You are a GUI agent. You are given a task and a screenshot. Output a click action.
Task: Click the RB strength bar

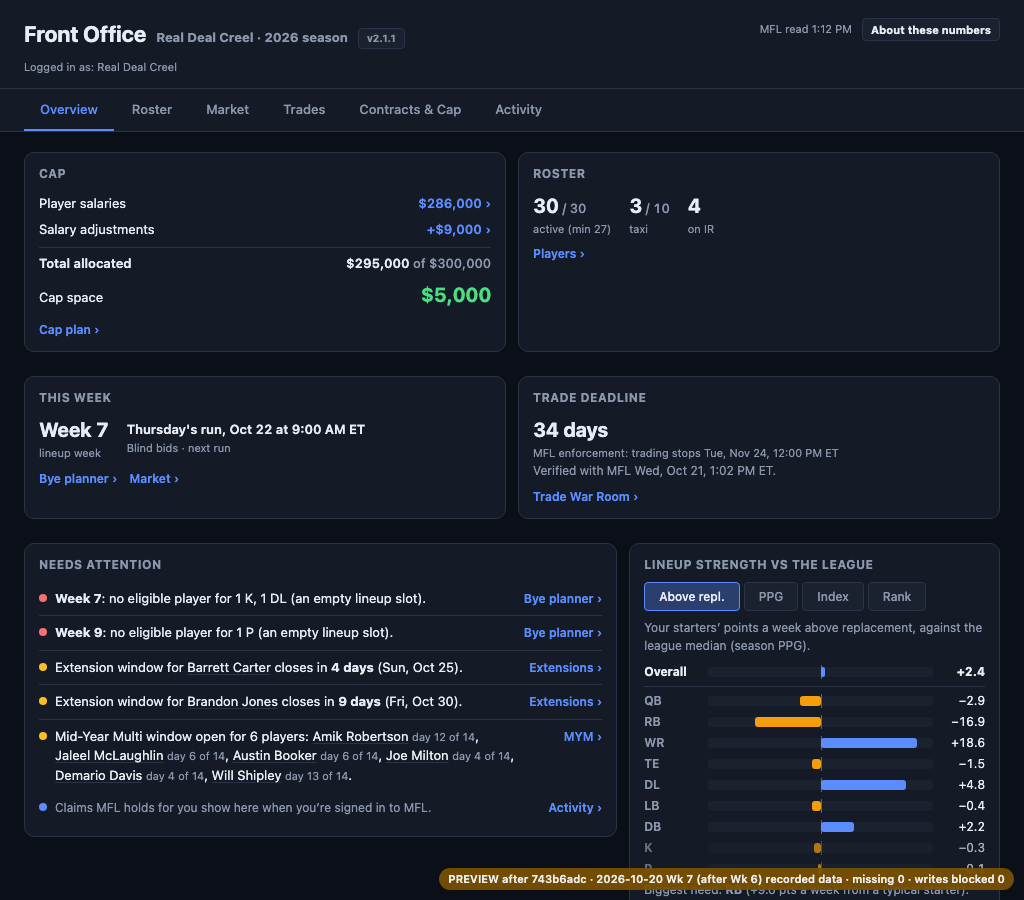tap(788, 722)
